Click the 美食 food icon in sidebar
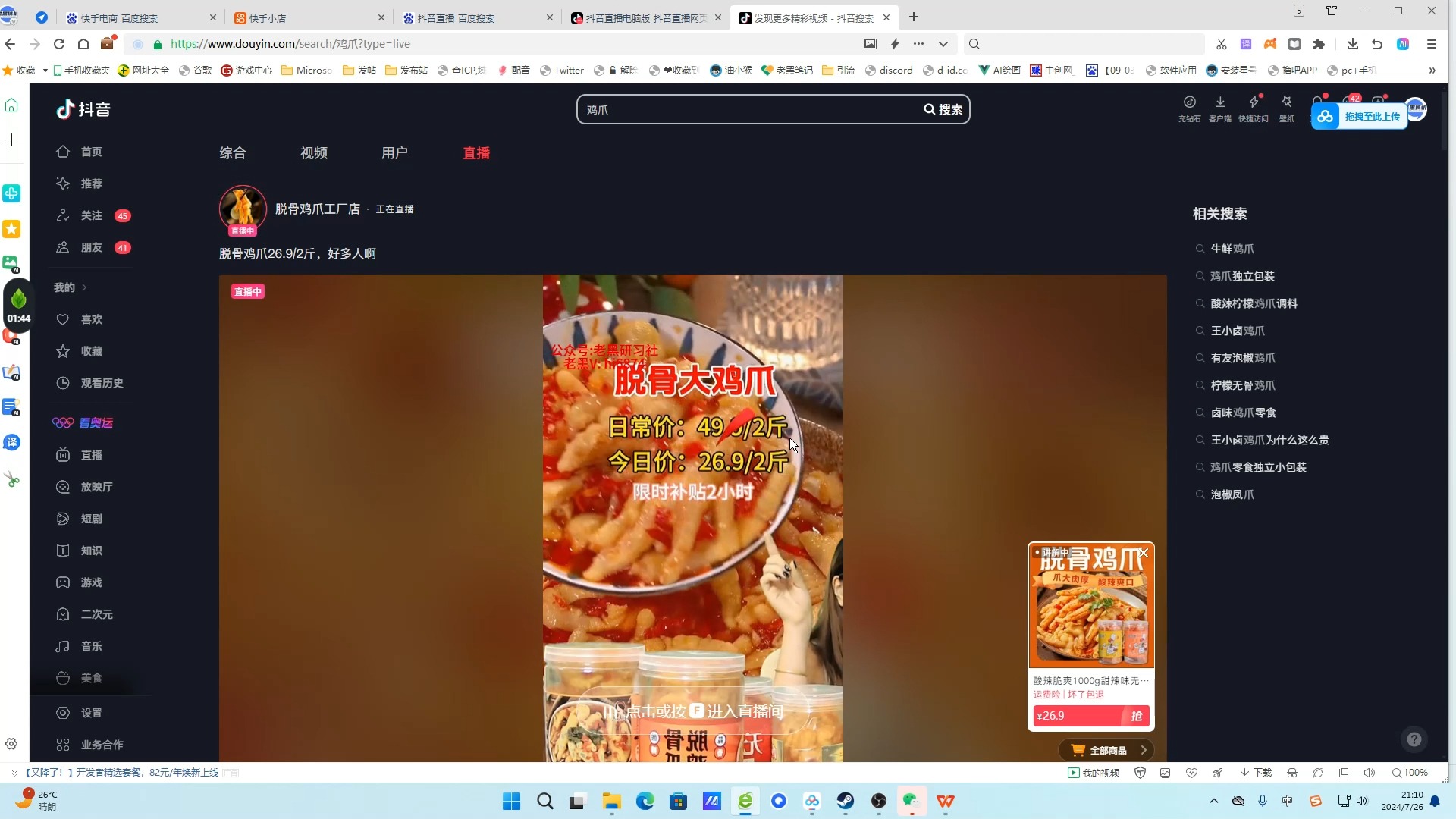The width and height of the screenshot is (1456, 819). pos(62,677)
